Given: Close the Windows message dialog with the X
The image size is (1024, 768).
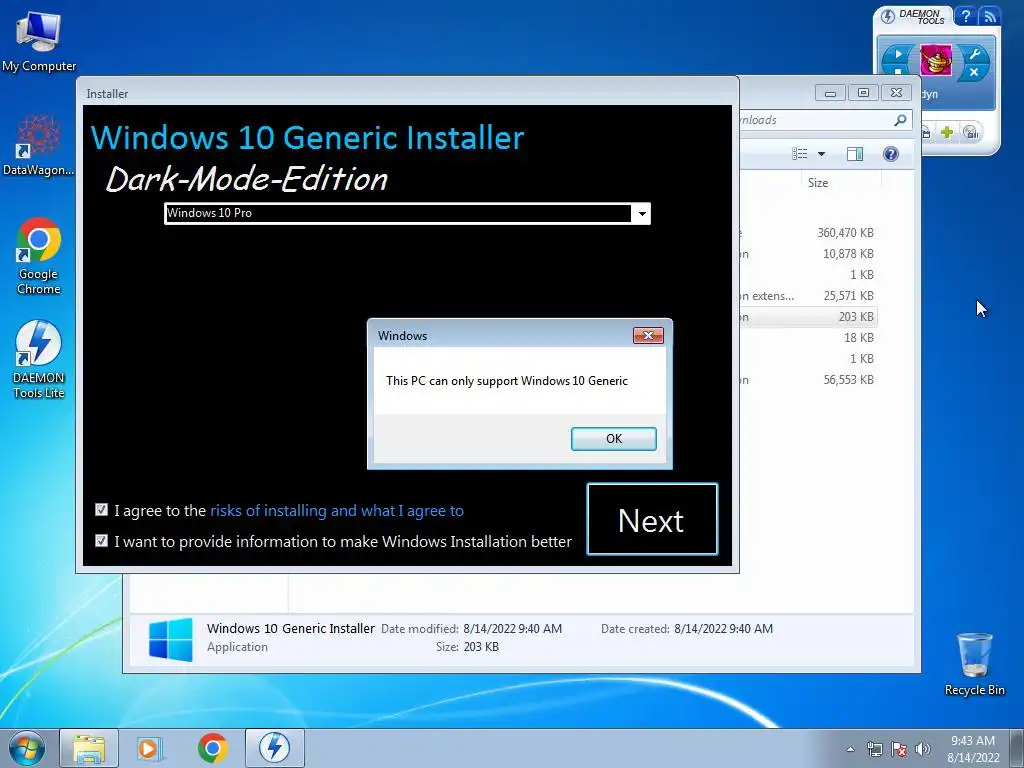Looking at the screenshot, I should coord(648,336).
